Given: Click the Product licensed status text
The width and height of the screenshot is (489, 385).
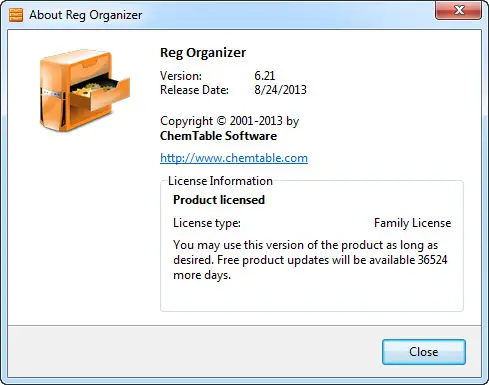Looking at the screenshot, I should (x=219, y=200).
